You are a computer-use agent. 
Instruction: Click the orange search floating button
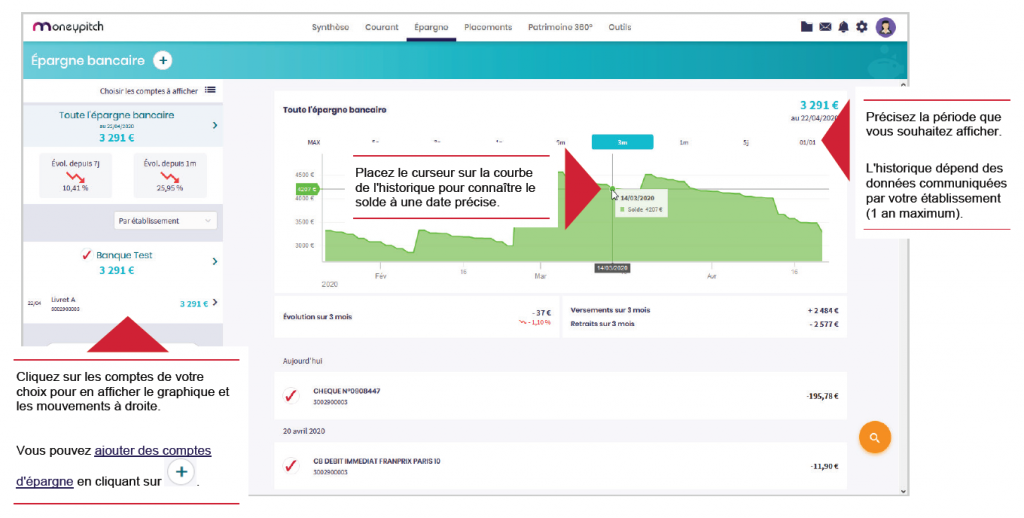click(x=874, y=438)
